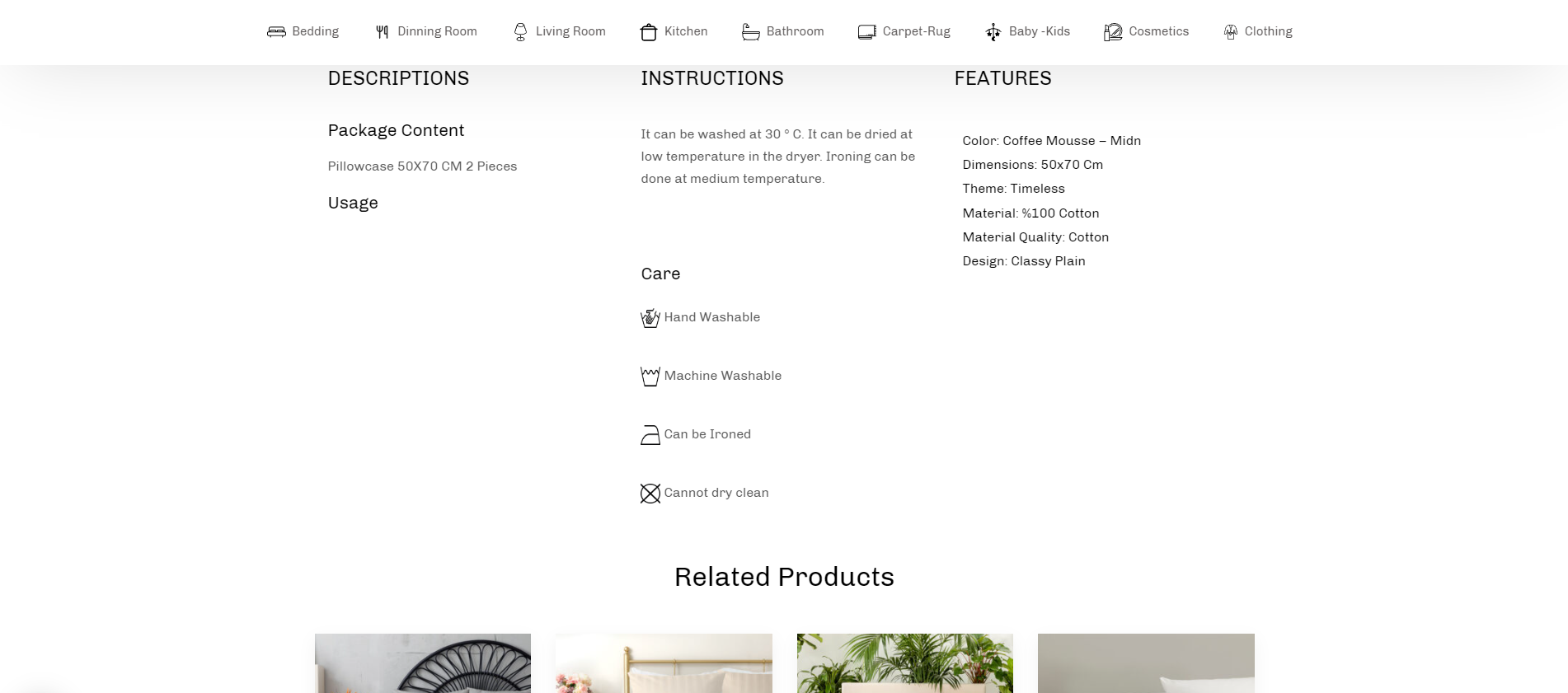Go to the Kitchen category
This screenshot has height=693, width=1568.
coord(686,31)
